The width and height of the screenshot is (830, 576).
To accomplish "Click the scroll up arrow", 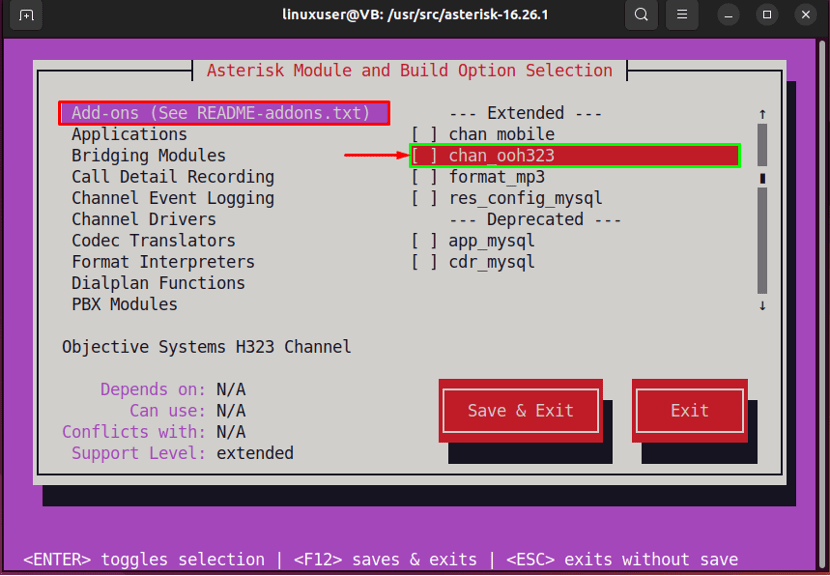I will click(x=762, y=114).
